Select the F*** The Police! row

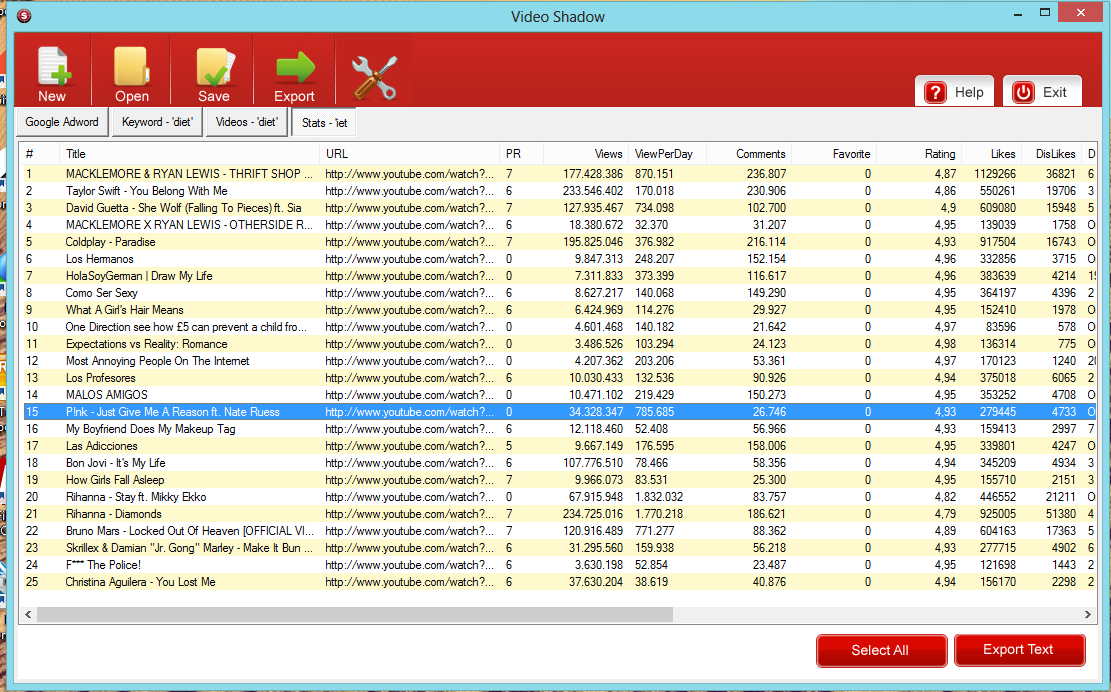coord(559,565)
